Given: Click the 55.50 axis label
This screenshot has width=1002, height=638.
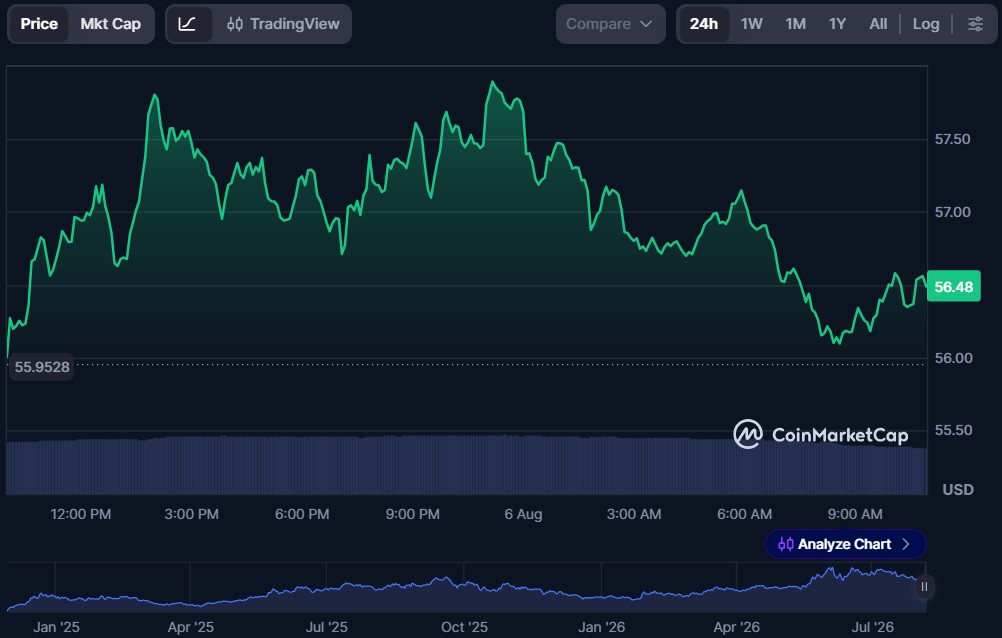Looking at the screenshot, I should coord(953,430).
